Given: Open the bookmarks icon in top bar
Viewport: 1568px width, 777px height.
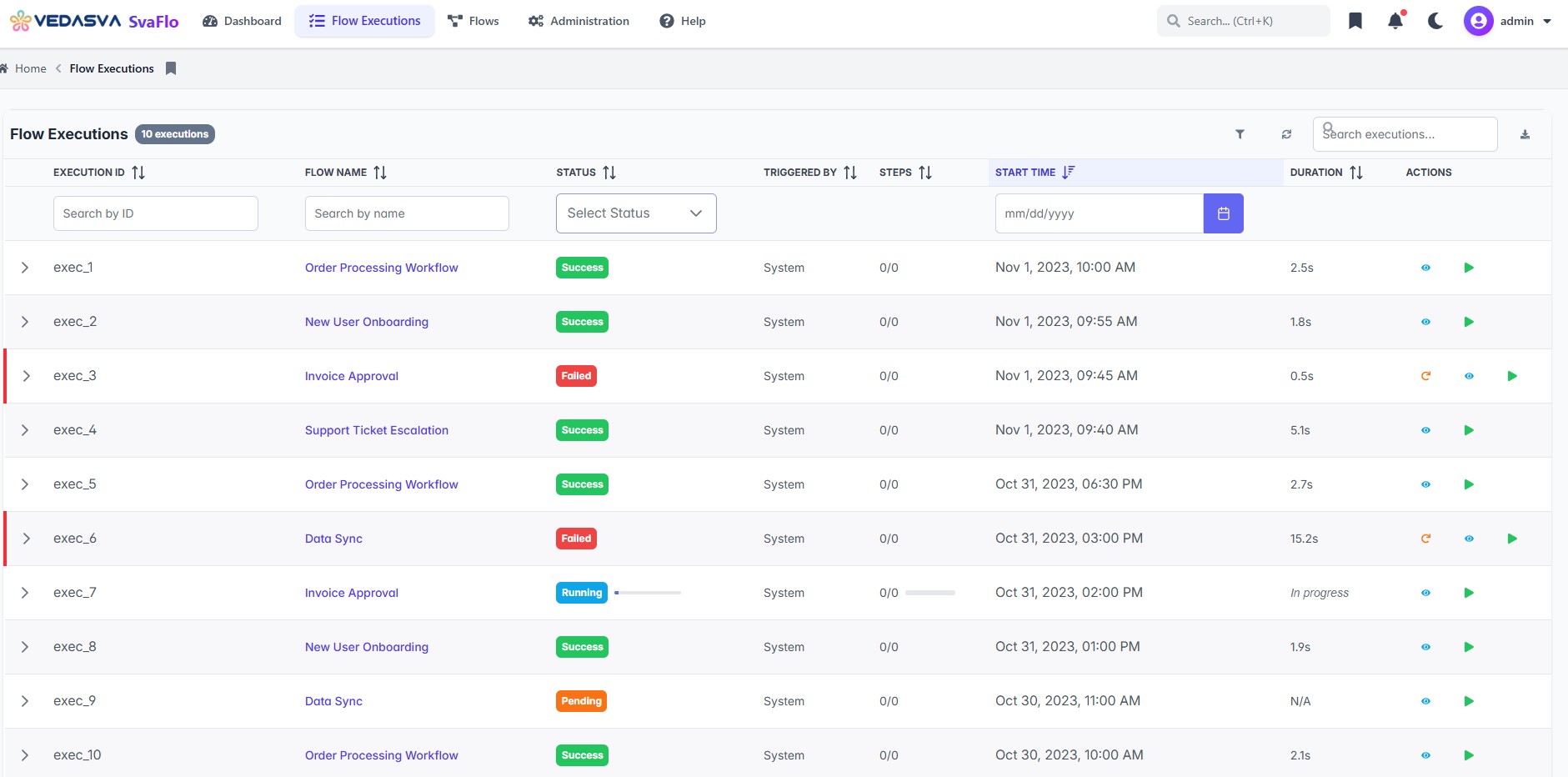Looking at the screenshot, I should point(1355,21).
